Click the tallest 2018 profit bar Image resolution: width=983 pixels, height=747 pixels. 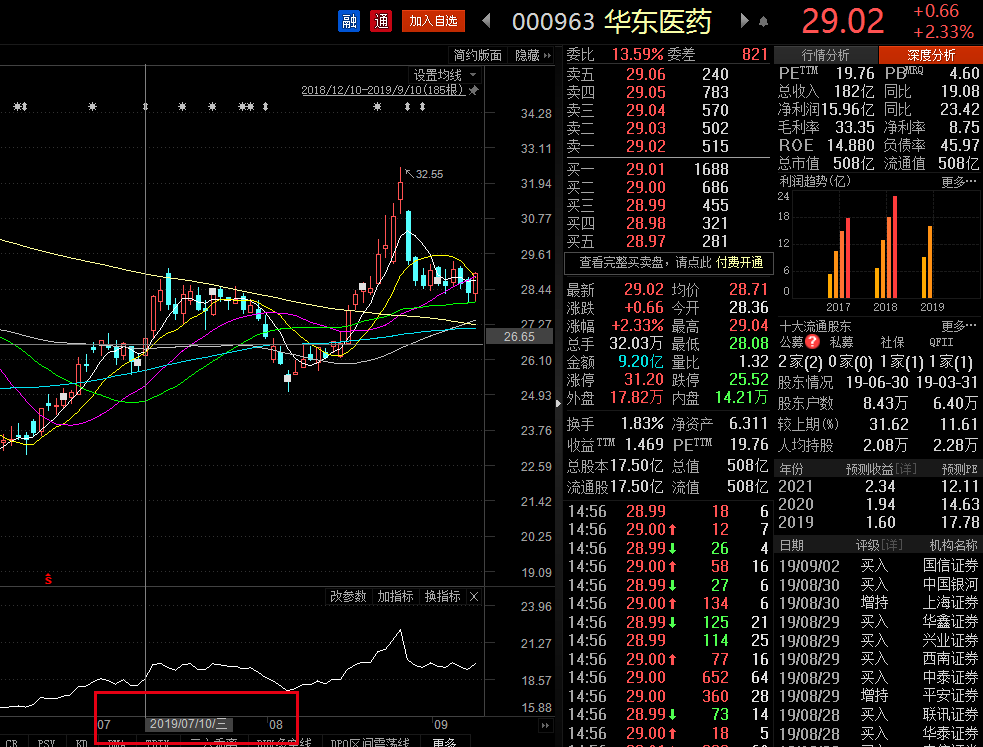895,247
